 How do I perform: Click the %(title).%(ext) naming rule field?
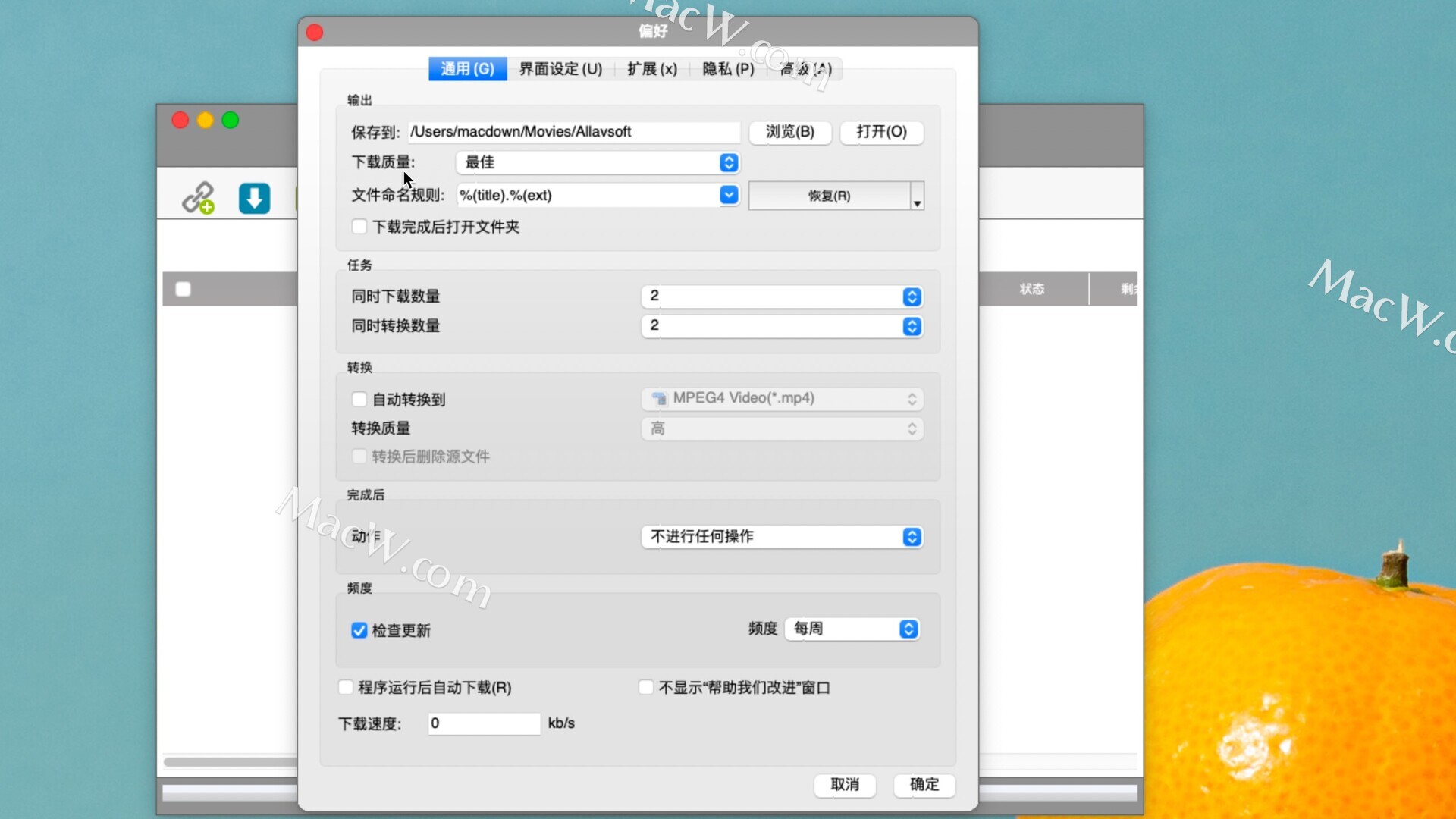pyautogui.click(x=588, y=195)
